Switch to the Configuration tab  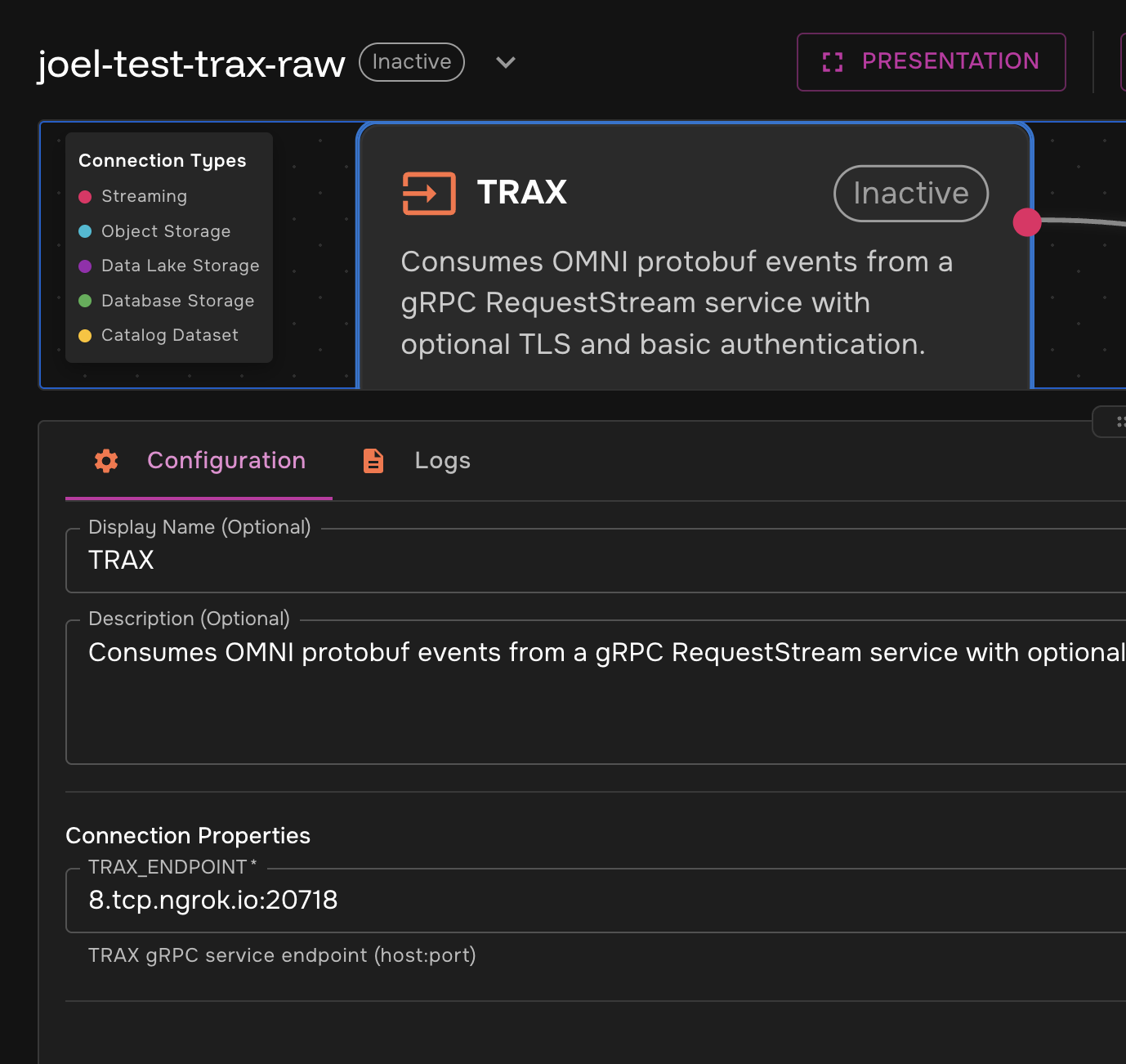pyautogui.click(x=199, y=461)
